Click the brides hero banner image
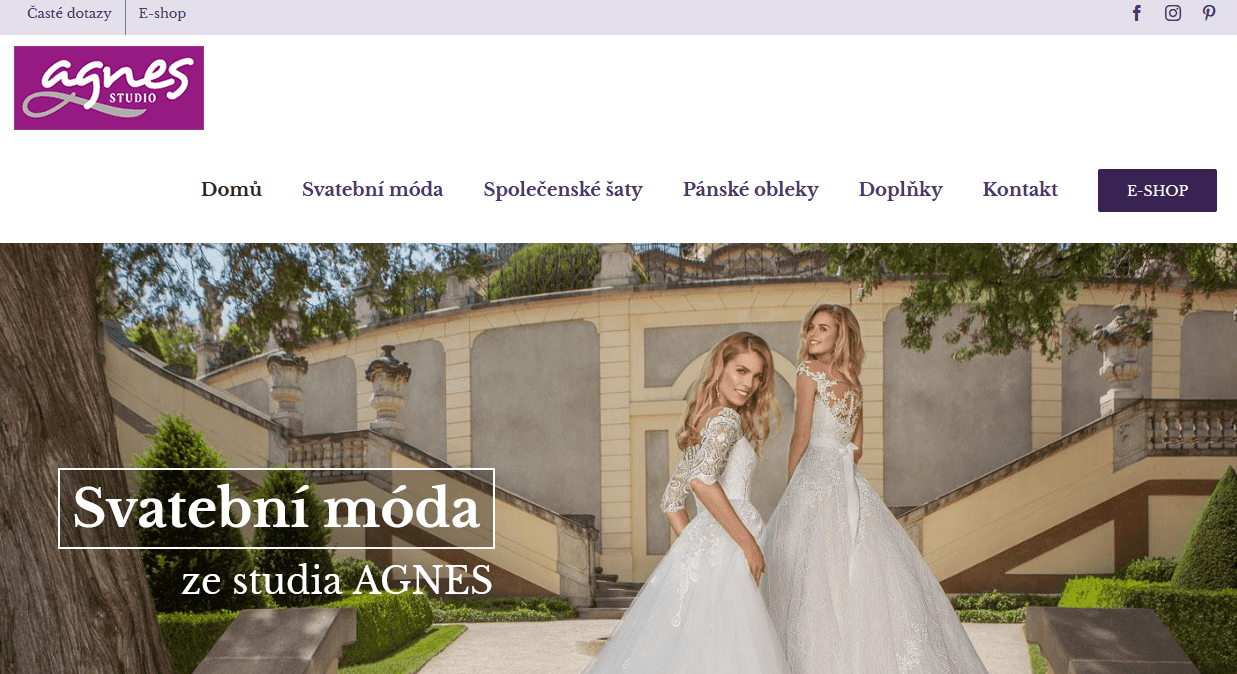Viewport: 1237px width, 674px height. [x=618, y=458]
